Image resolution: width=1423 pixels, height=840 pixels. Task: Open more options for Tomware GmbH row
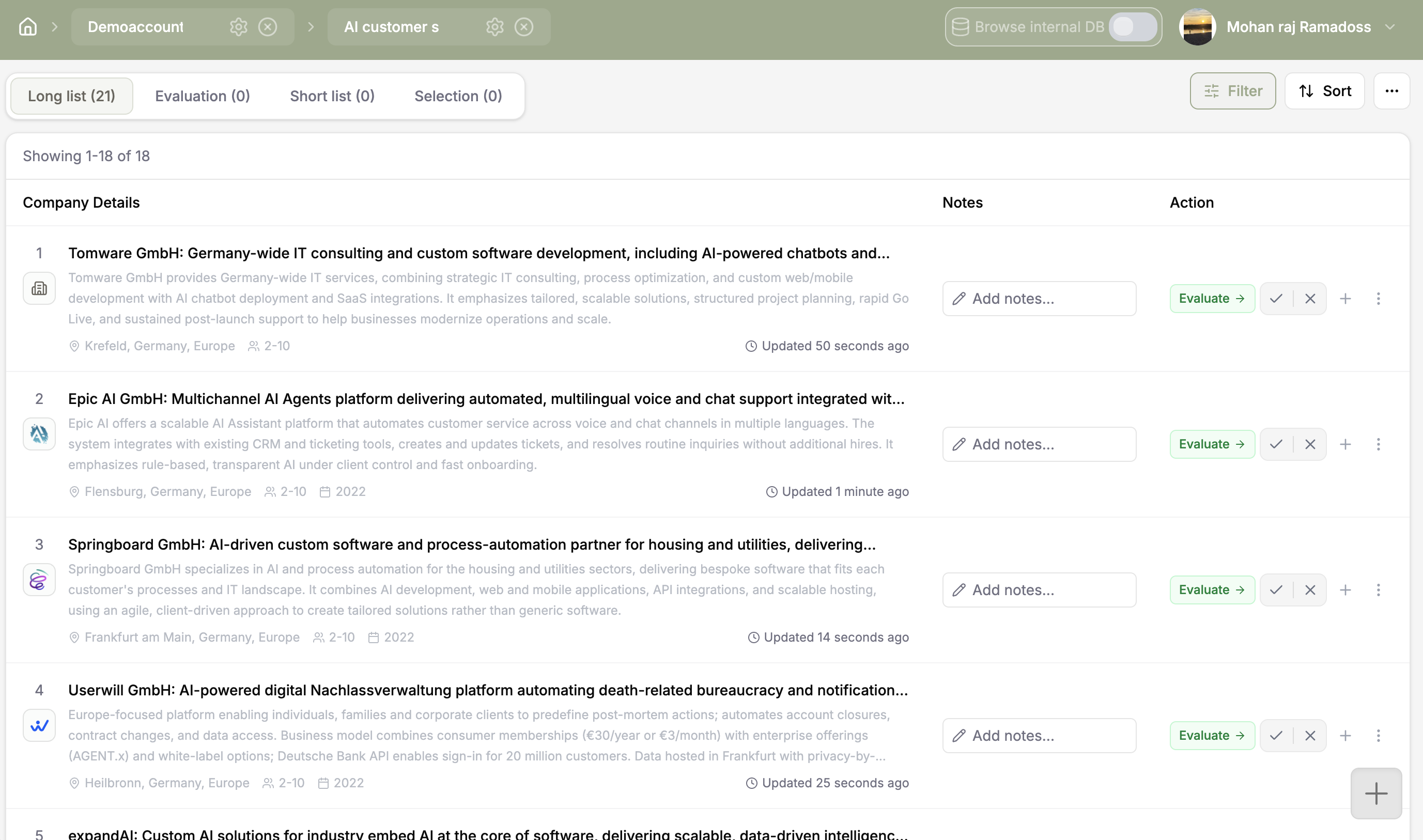(1378, 298)
